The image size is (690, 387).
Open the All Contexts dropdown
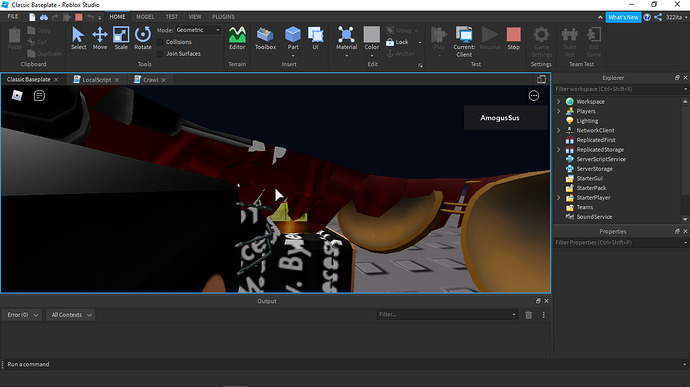point(71,315)
